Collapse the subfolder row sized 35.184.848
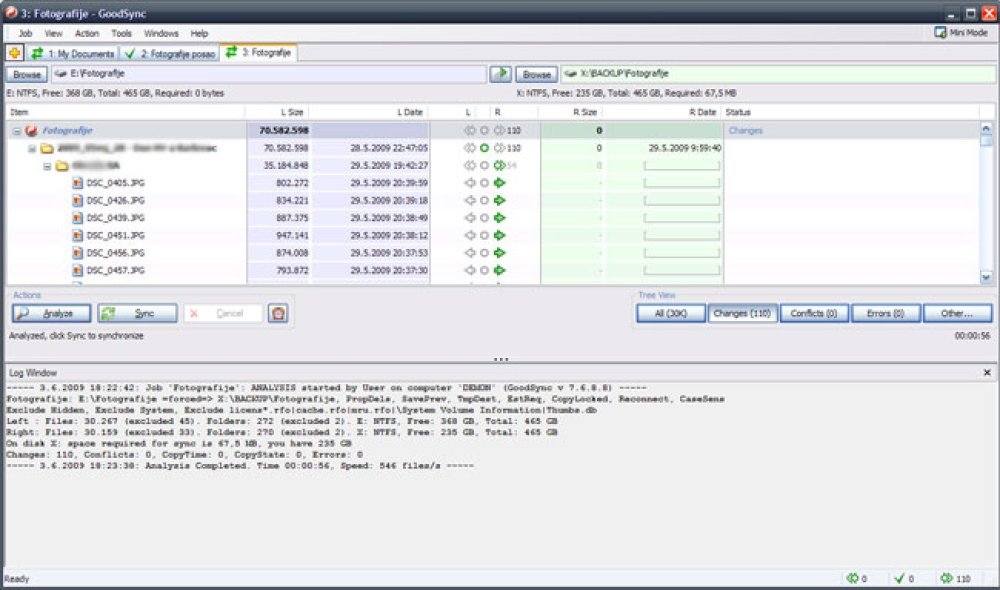Screen dimensions: 1000x590 point(47,166)
